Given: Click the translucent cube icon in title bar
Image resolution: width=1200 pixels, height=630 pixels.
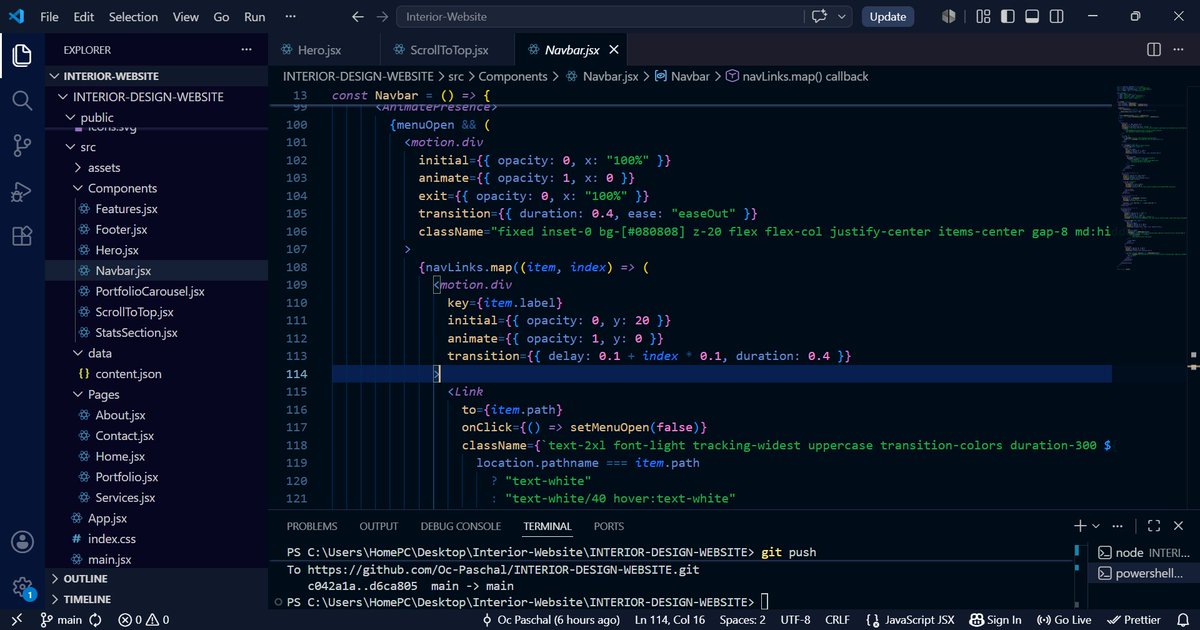Looking at the screenshot, I should [x=949, y=16].
